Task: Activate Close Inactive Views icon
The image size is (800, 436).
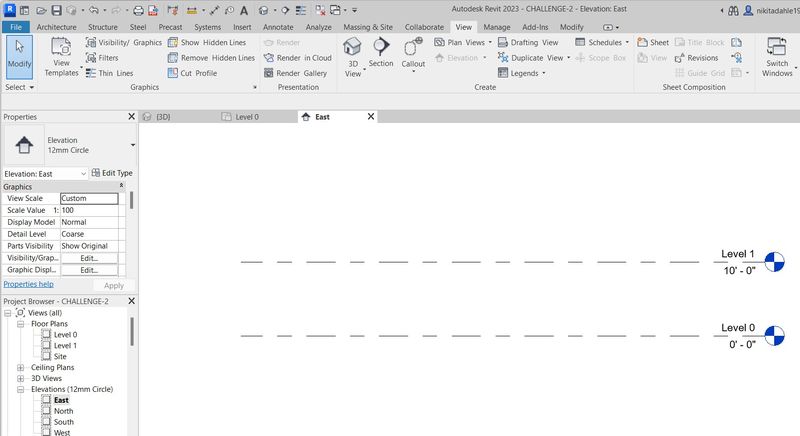Action: 320,10
